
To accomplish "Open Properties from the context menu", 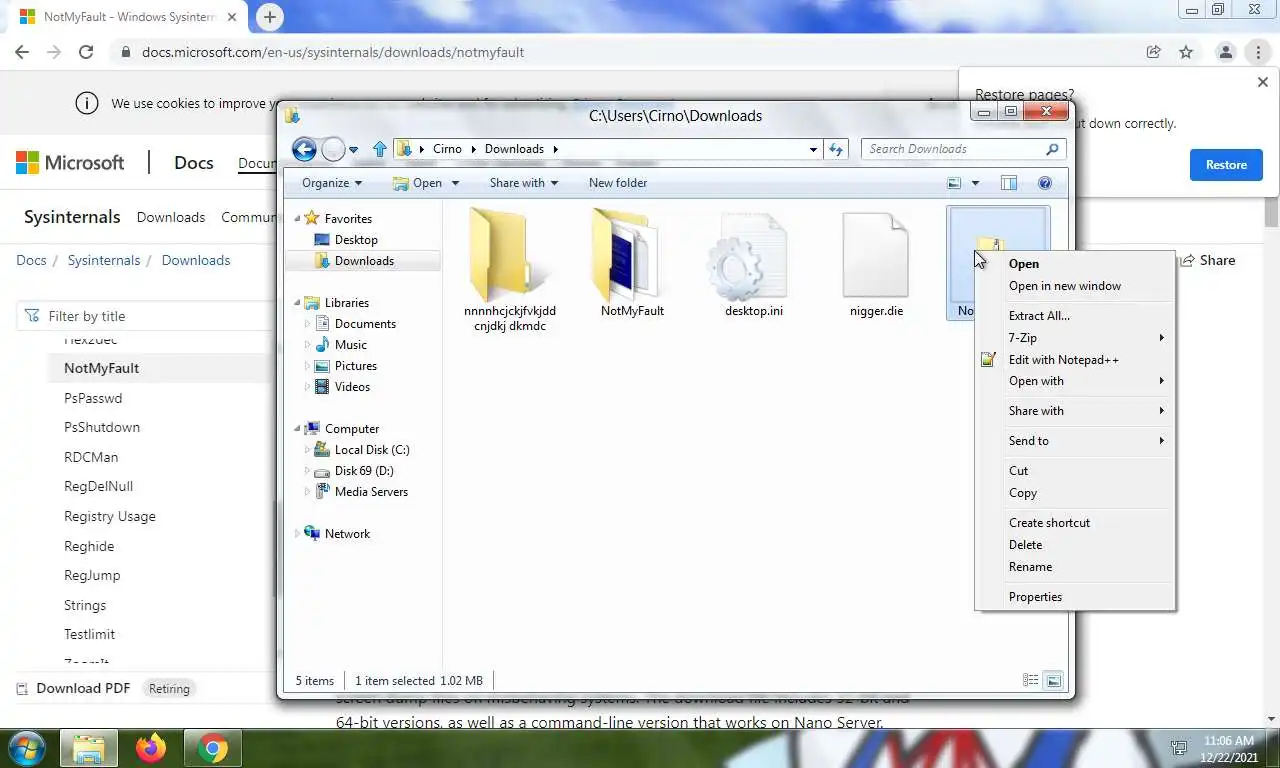I will [x=1075, y=597].
